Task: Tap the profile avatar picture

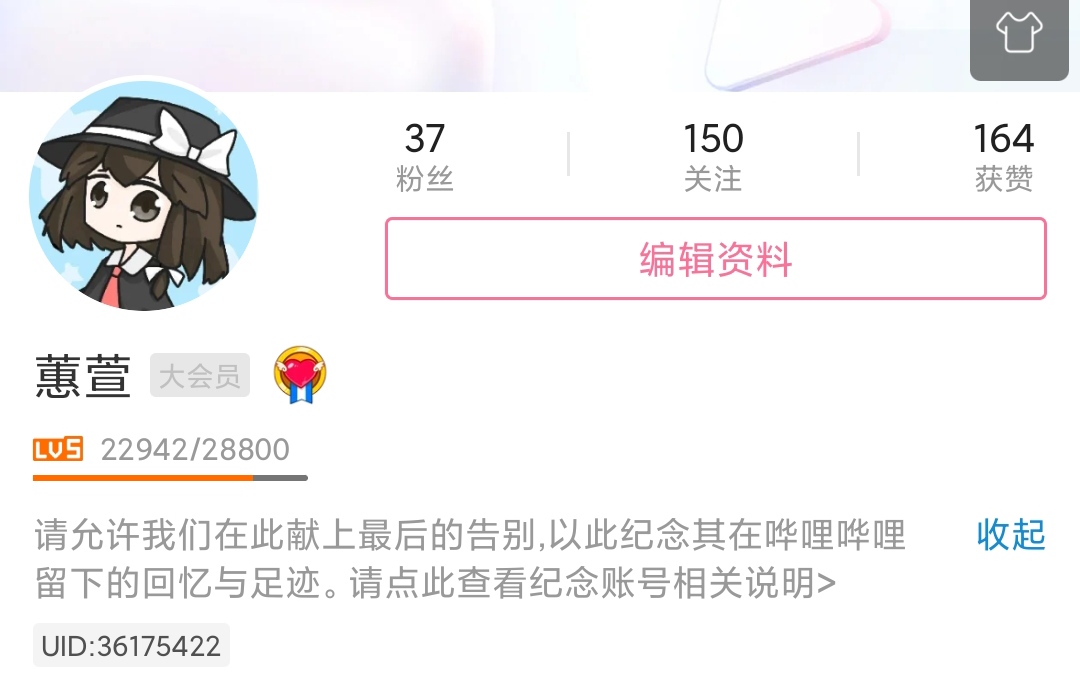Action: tap(143, 196)
